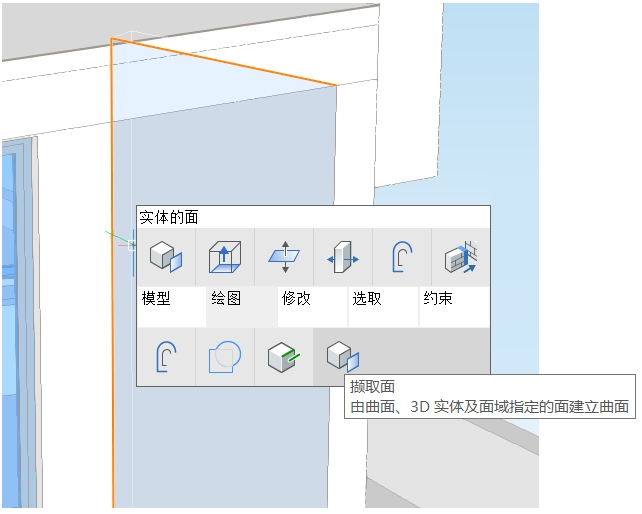Click the 实体的面 quad title bar

click(313, 217)
